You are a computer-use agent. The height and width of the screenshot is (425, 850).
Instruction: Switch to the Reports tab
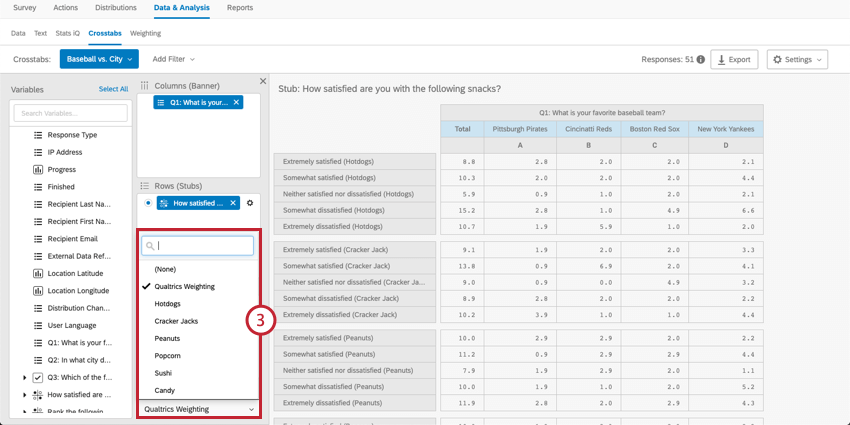[x=240, y=8]
